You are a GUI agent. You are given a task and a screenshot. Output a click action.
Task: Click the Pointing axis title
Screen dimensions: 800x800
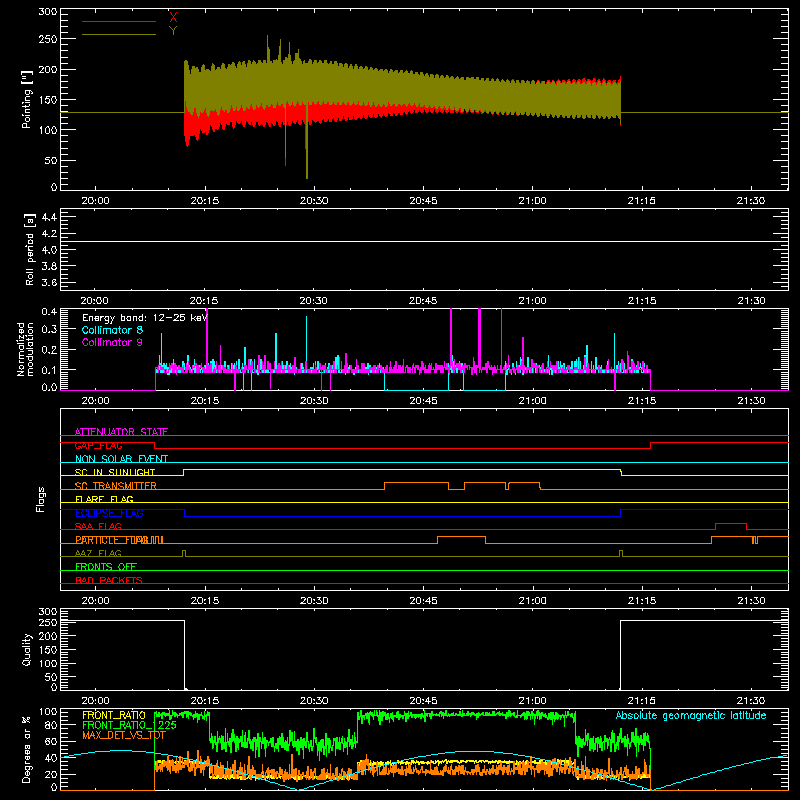point(27,99)
